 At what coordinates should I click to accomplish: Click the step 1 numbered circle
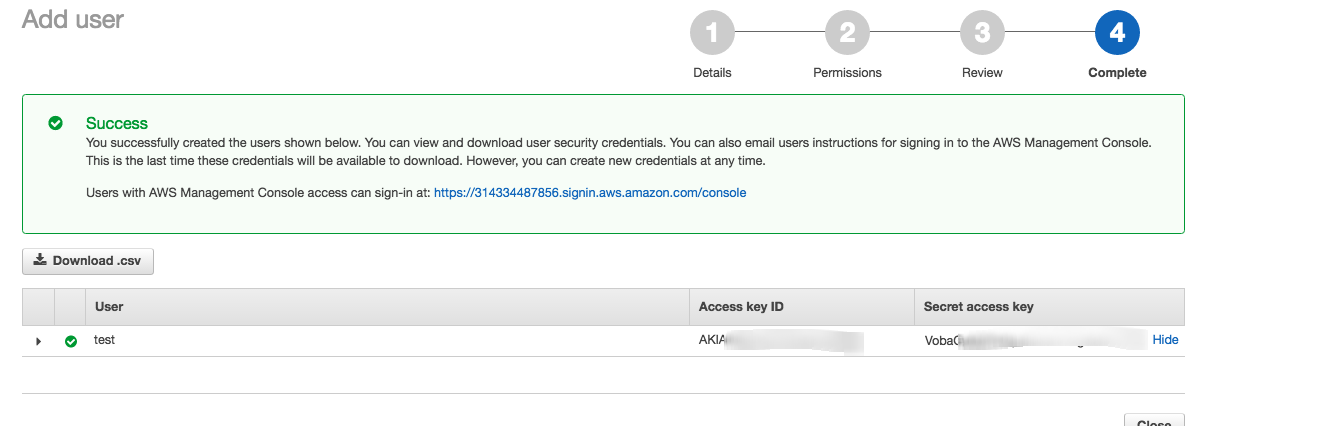[x=712, y=34]
